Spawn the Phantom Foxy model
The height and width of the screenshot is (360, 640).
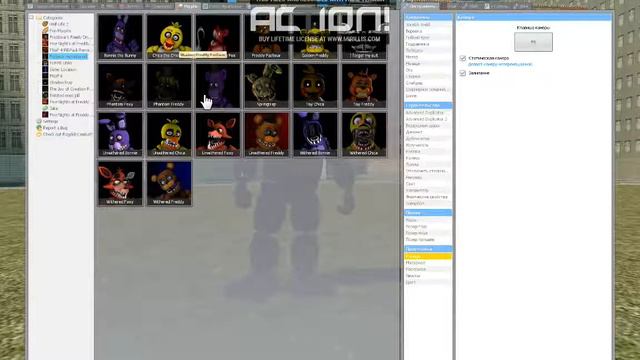[120, 85]
